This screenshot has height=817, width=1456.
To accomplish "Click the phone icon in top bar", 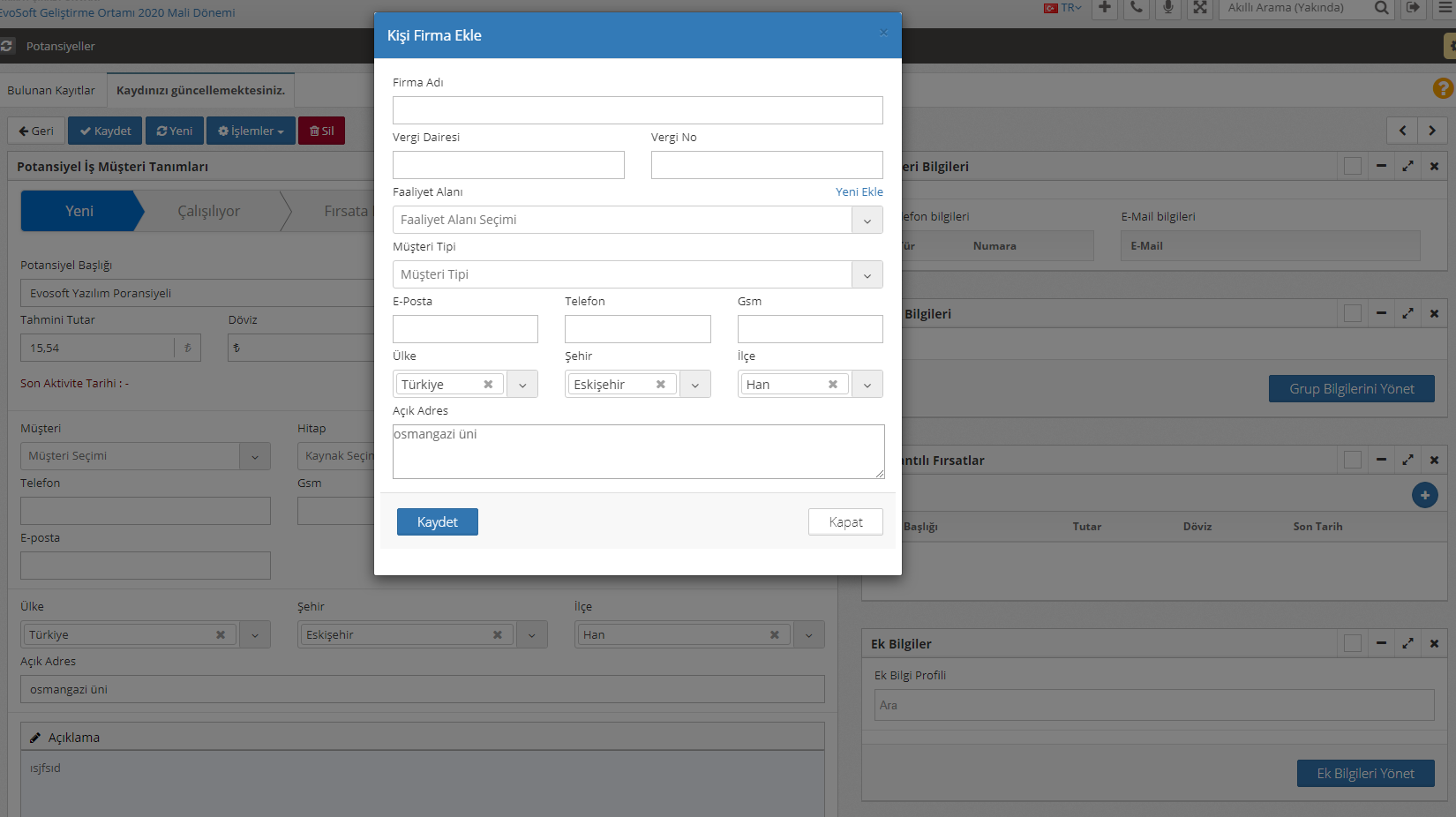I will [1137, 8].
